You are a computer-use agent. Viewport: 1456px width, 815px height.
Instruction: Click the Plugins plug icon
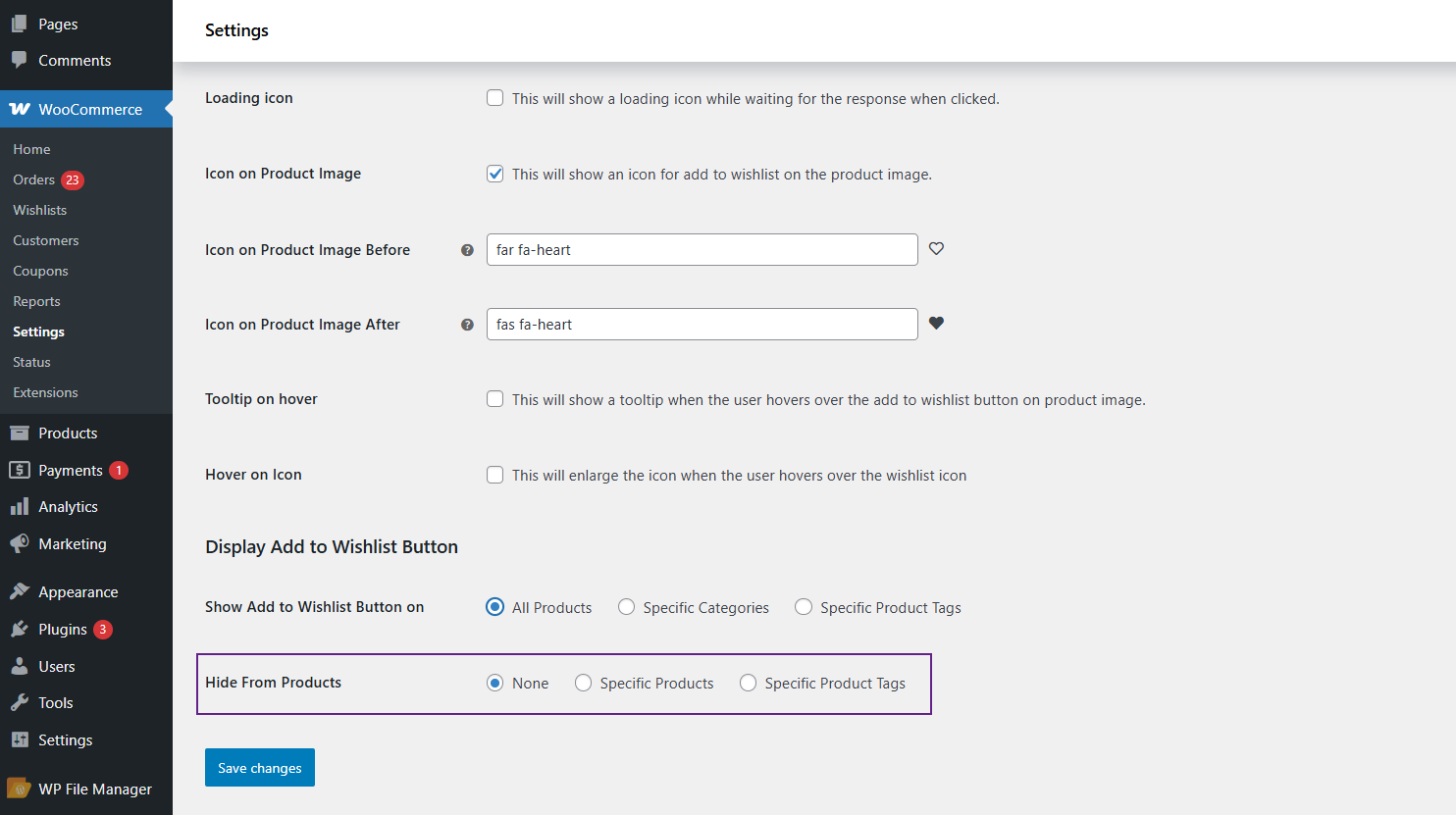click(x=20, y=629)
